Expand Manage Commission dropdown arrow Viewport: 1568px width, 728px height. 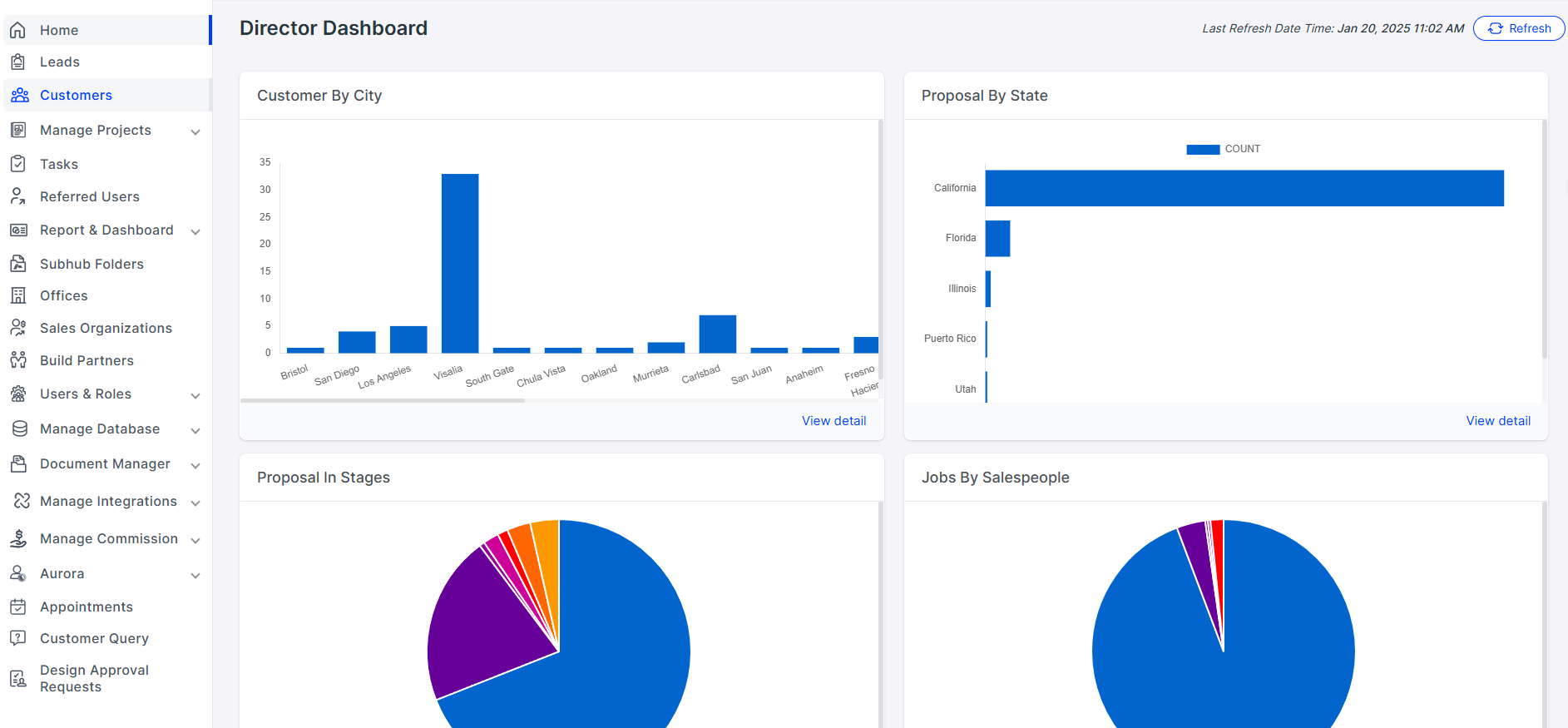click(x=195, y=540)
